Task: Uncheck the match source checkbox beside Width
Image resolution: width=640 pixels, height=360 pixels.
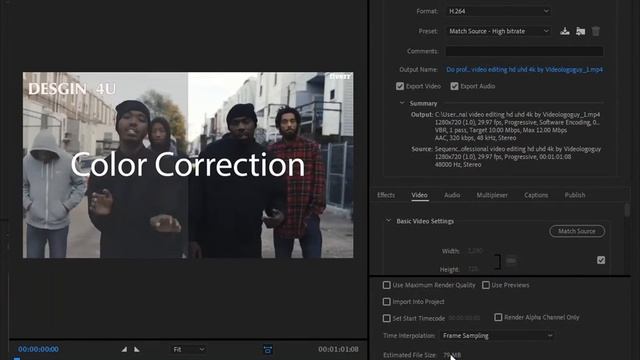Action: coord(601,260)
